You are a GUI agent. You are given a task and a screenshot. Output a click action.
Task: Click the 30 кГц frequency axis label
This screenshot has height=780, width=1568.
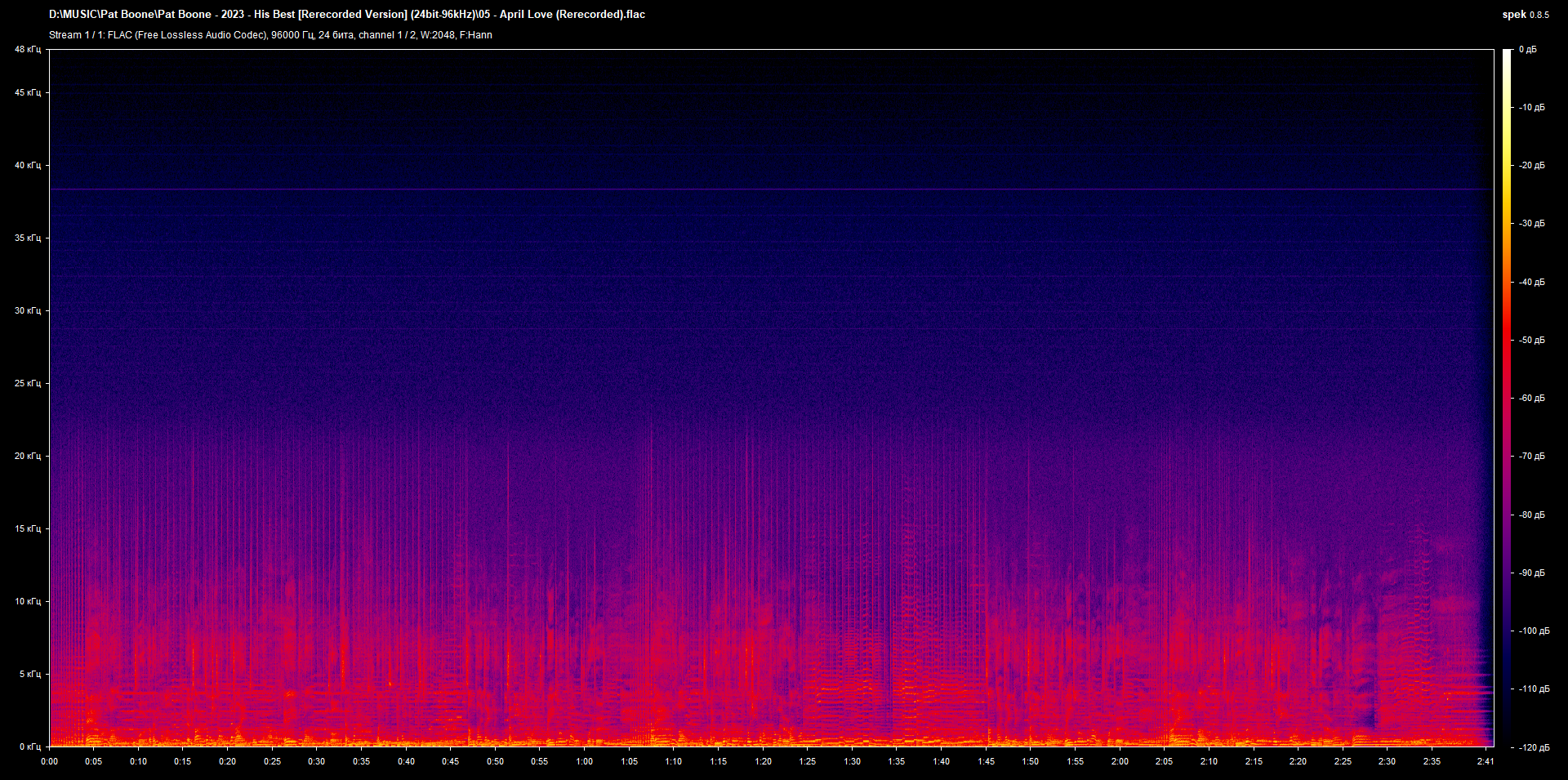(x=27, y=311)
